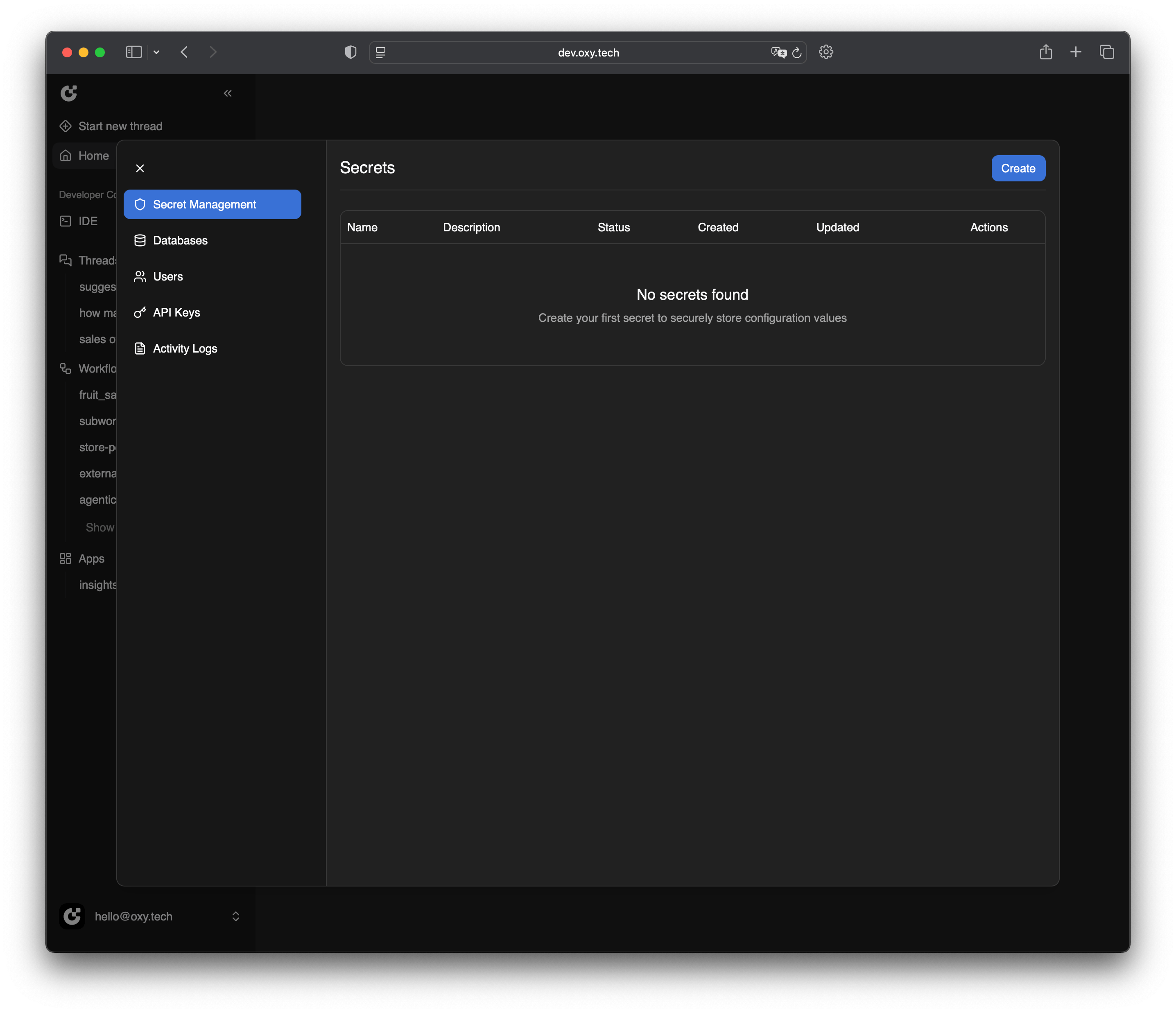
Task: Switch to Activity Logs section
Action: (x=184, y=348)
